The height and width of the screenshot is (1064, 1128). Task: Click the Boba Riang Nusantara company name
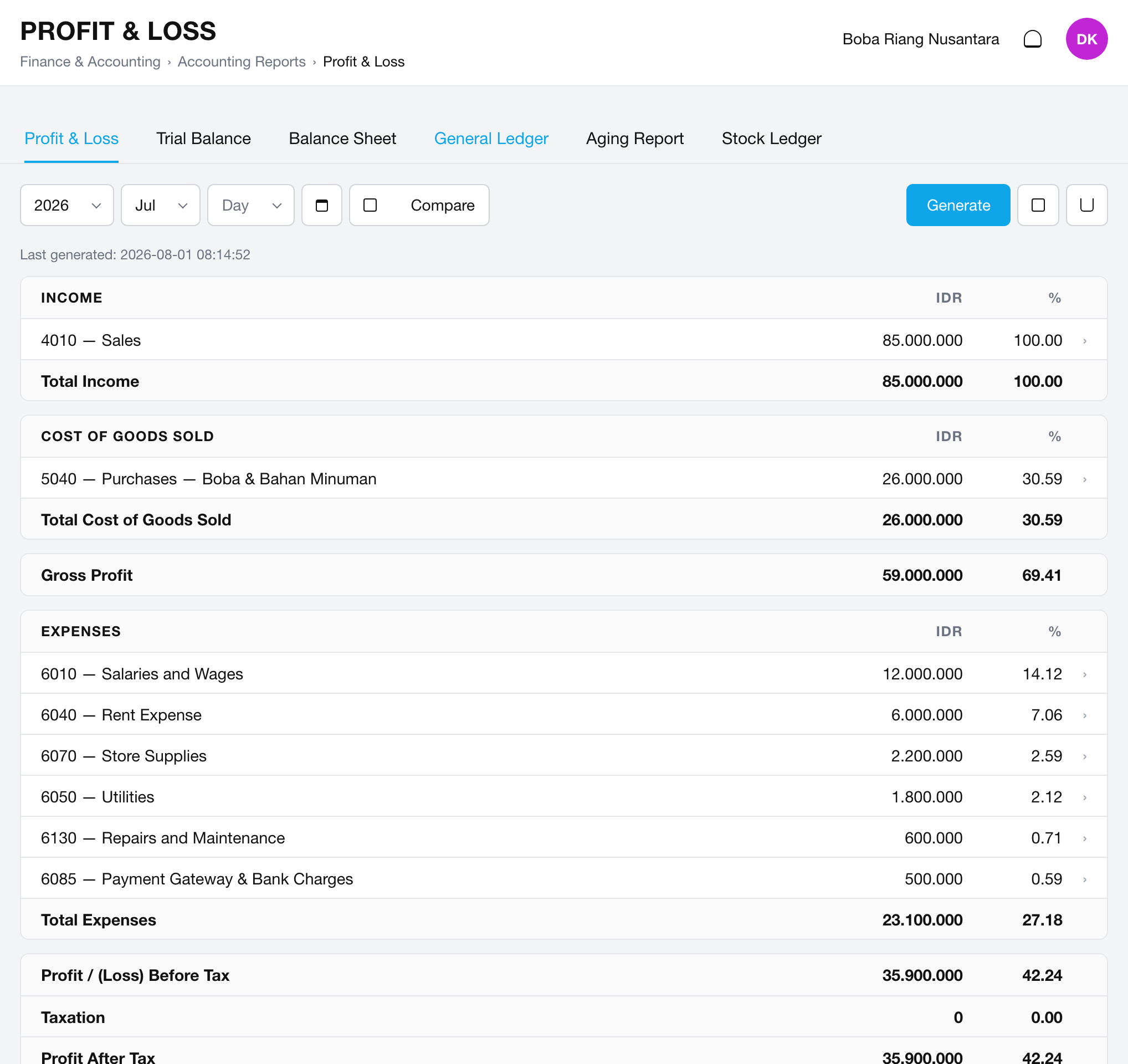point(920,39)
